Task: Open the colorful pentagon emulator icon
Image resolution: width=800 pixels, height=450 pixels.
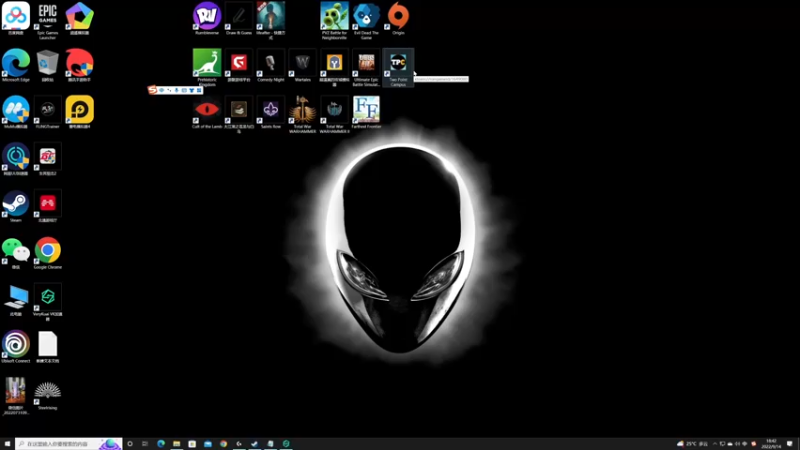Action: [80, 16]
